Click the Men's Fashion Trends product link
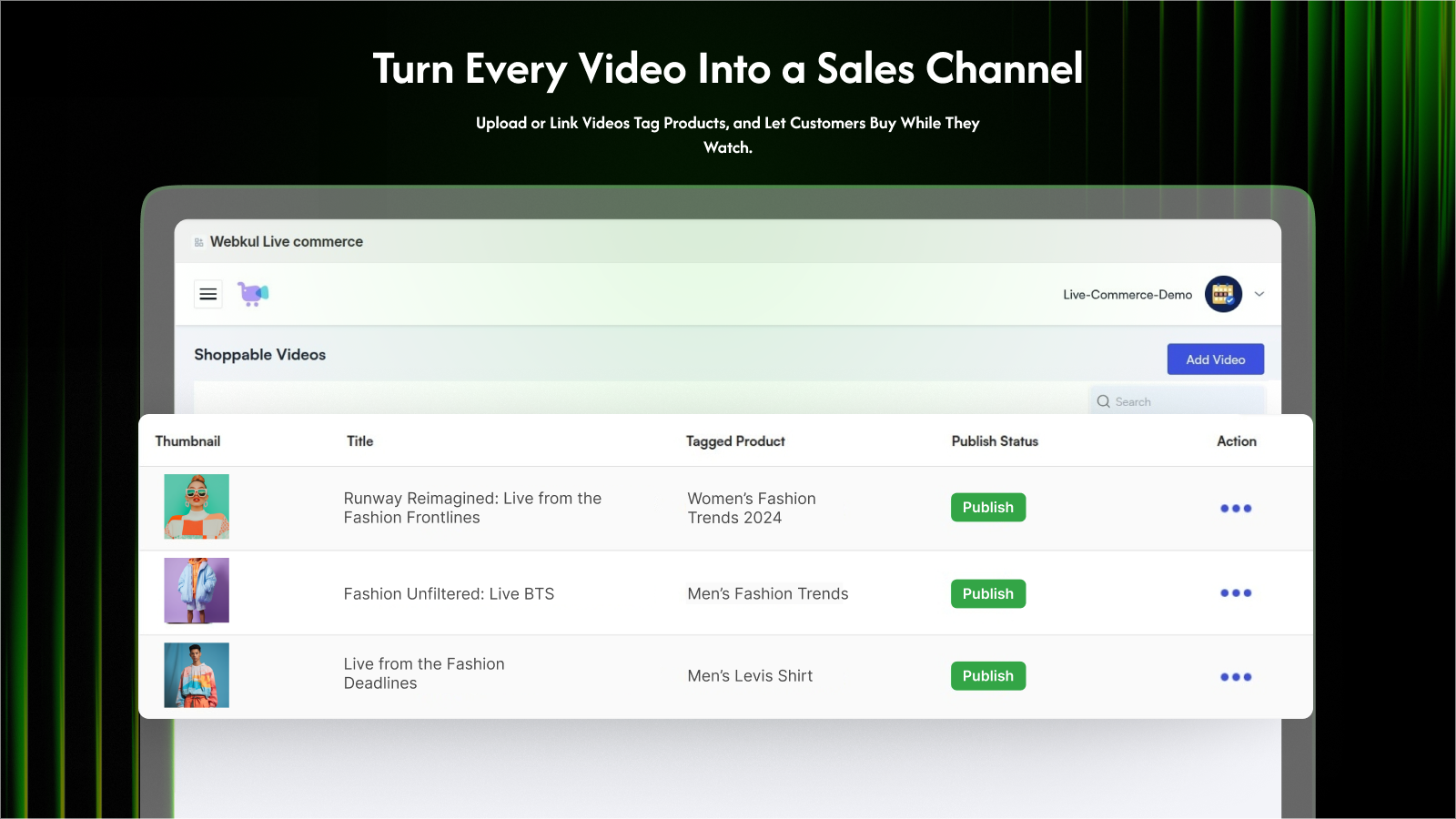 click(767, 593)
